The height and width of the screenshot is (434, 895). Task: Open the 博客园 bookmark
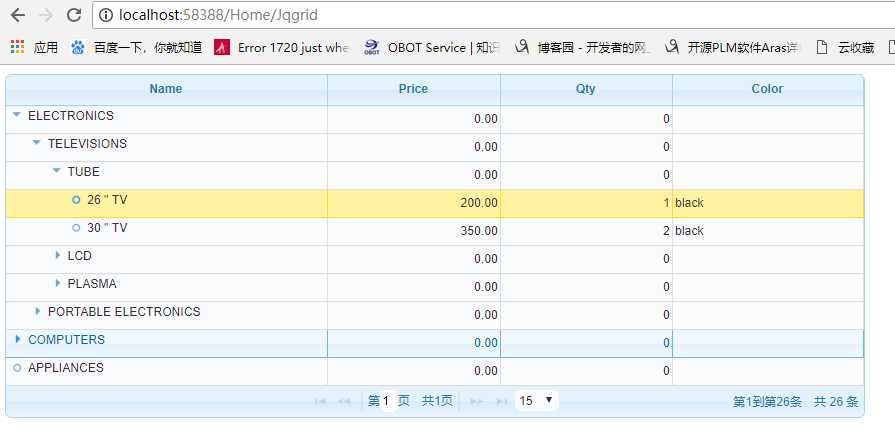click(582, 48)
